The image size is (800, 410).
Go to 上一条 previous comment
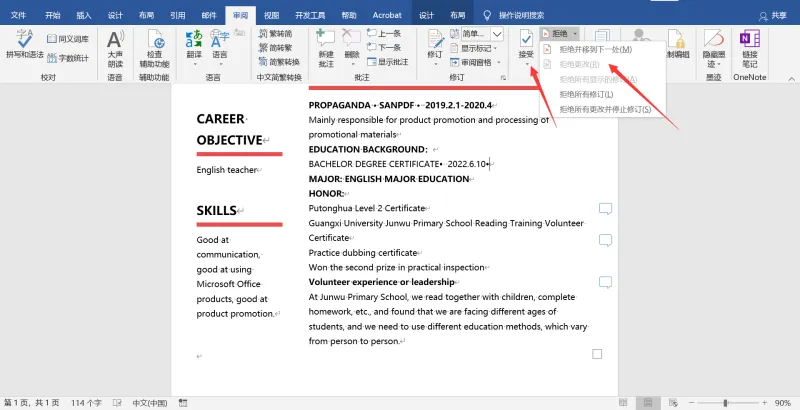(384, 34)
